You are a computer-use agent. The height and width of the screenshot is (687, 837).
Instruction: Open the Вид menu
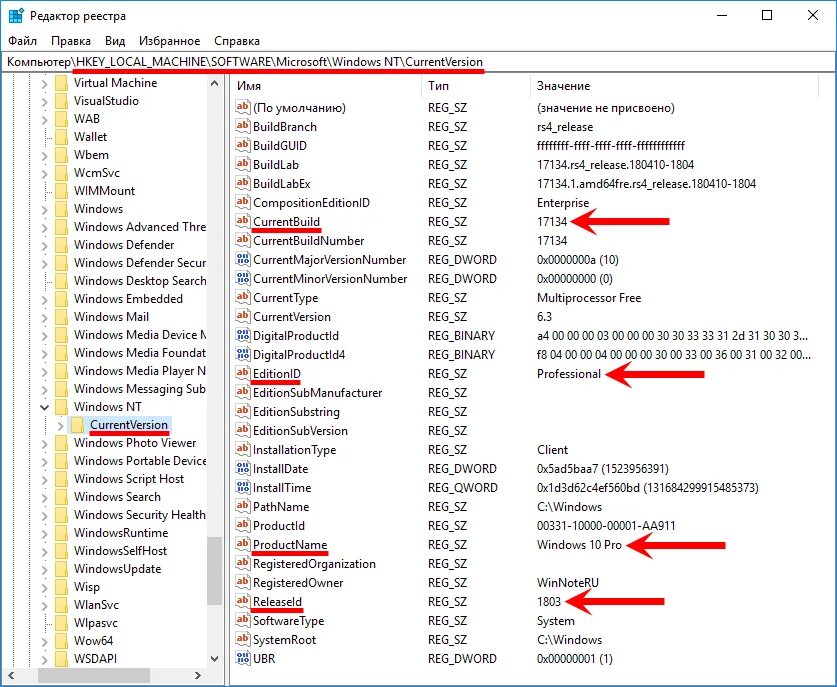(115, 41)
